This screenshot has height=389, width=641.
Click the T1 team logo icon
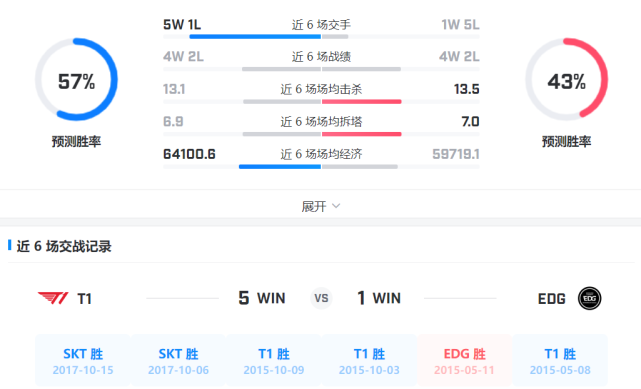point(53,298)
